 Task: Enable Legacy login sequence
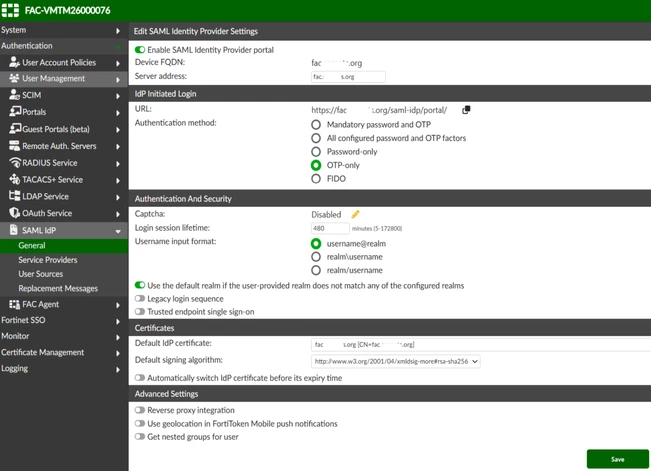click(140, 299)
